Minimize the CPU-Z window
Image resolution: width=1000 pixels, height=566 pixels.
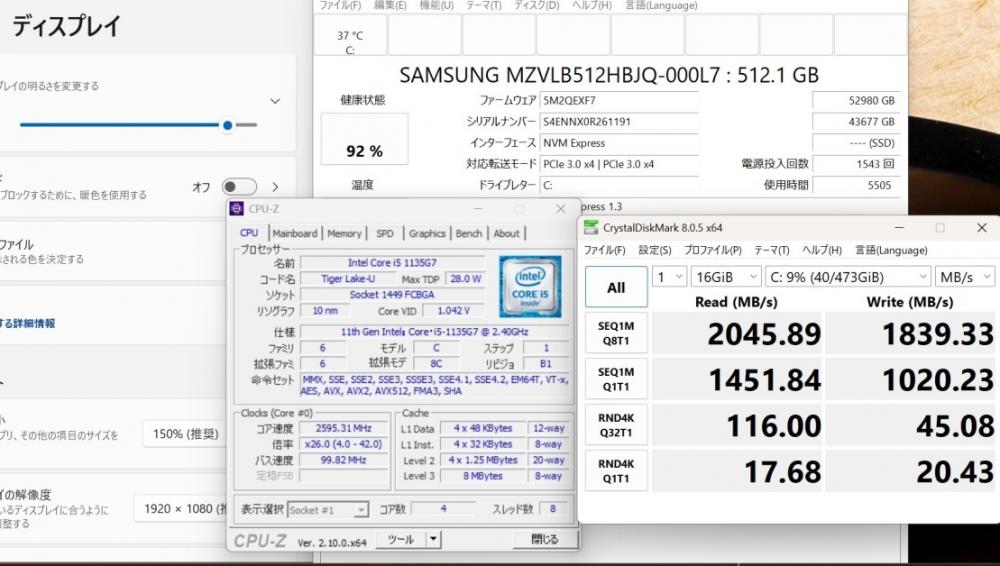tap(478, 209)
